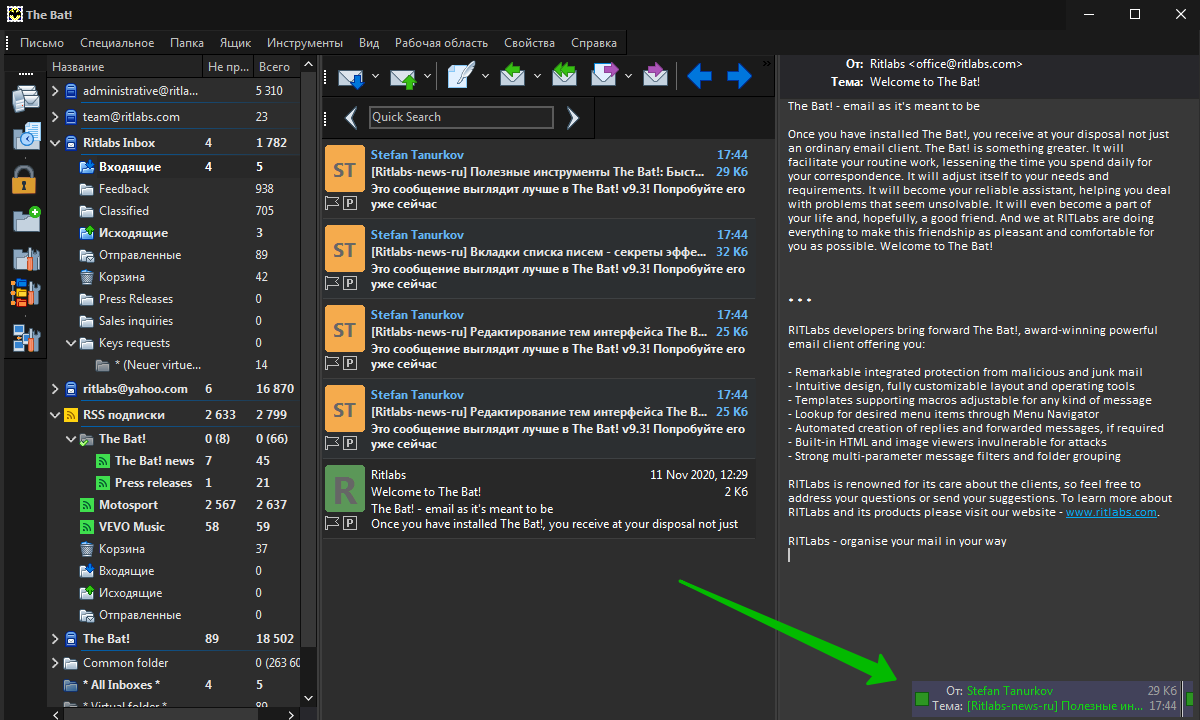Click the Quick Search field
This screenshot has height=720, width=1200.
(461, 117)
